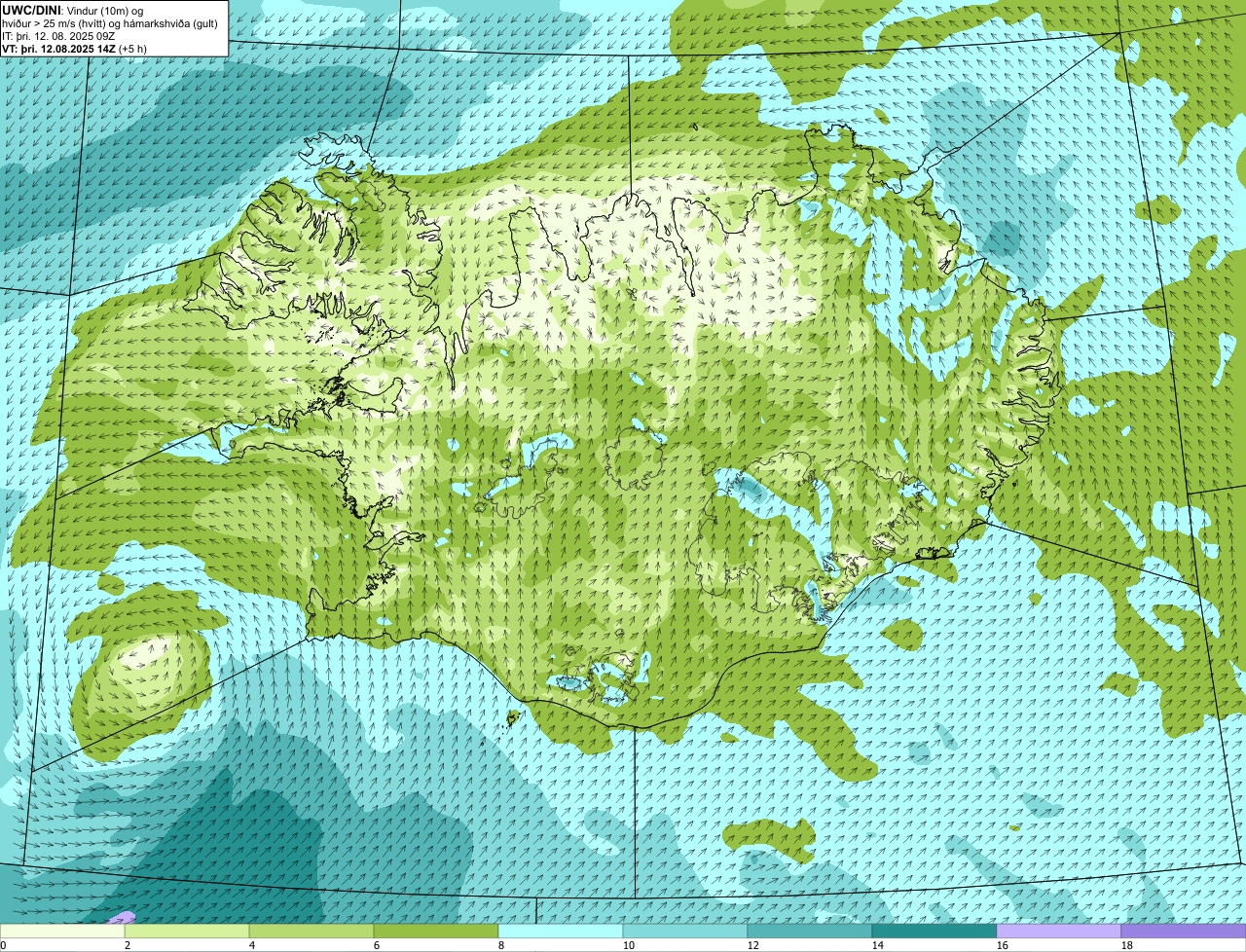Select the 4–6 m/s green legend swatch
The width and height of the screenshot is (1246, 952).
point(311,932)
